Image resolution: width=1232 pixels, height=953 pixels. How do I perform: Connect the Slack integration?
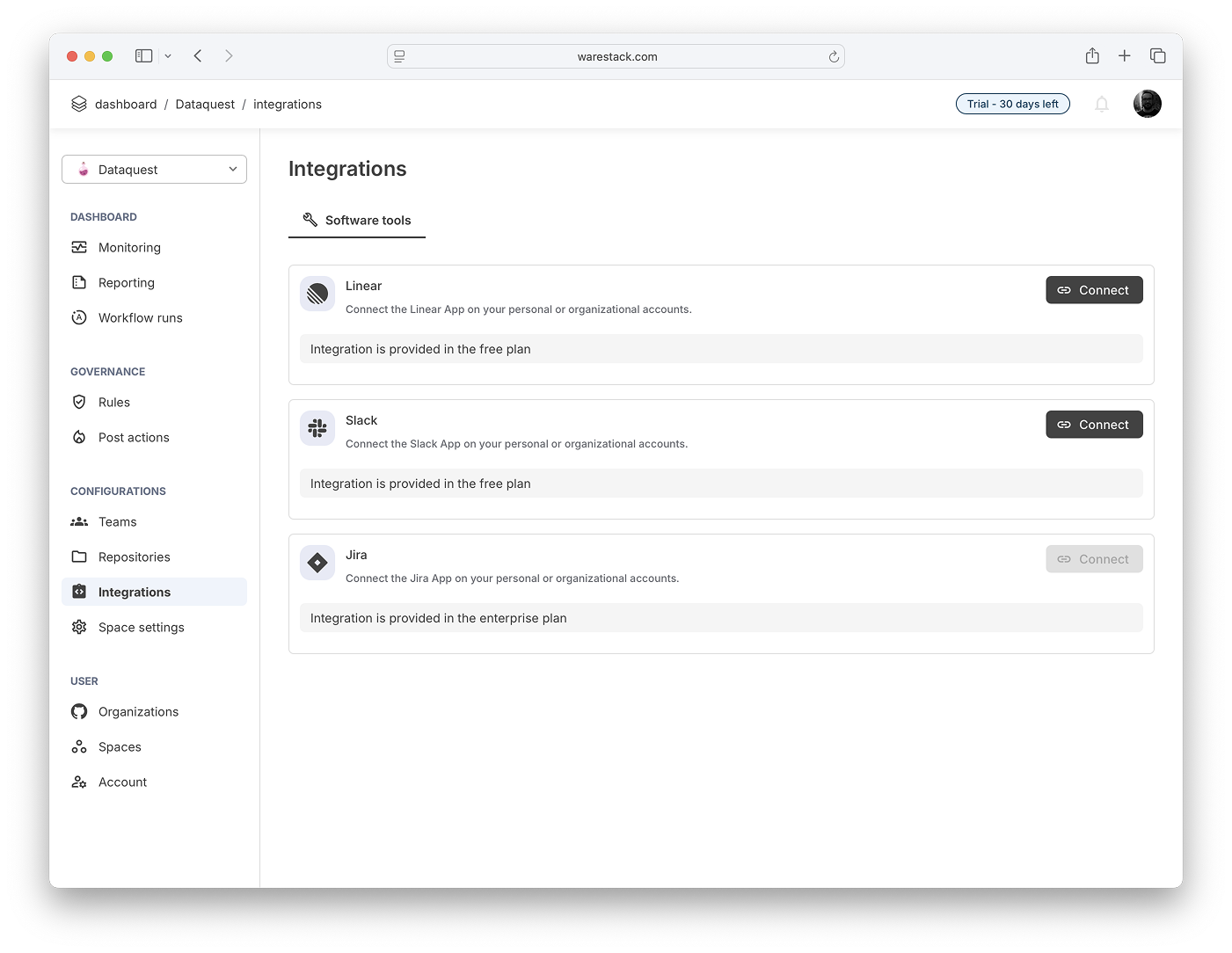click(1094, 425)
